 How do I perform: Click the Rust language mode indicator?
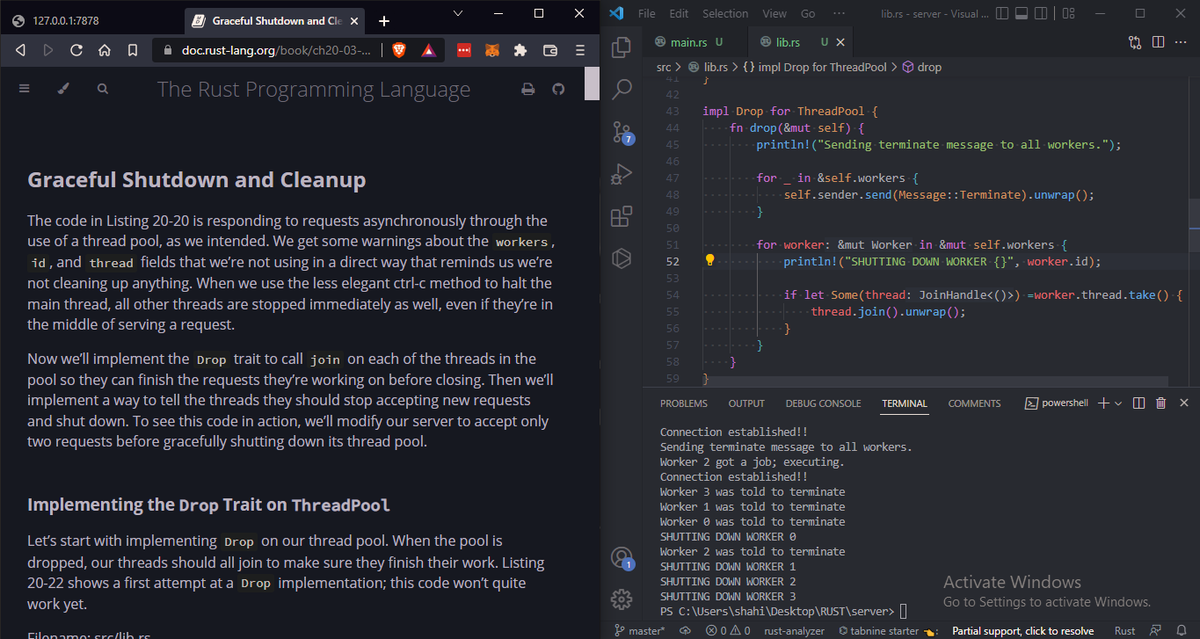1125,630
